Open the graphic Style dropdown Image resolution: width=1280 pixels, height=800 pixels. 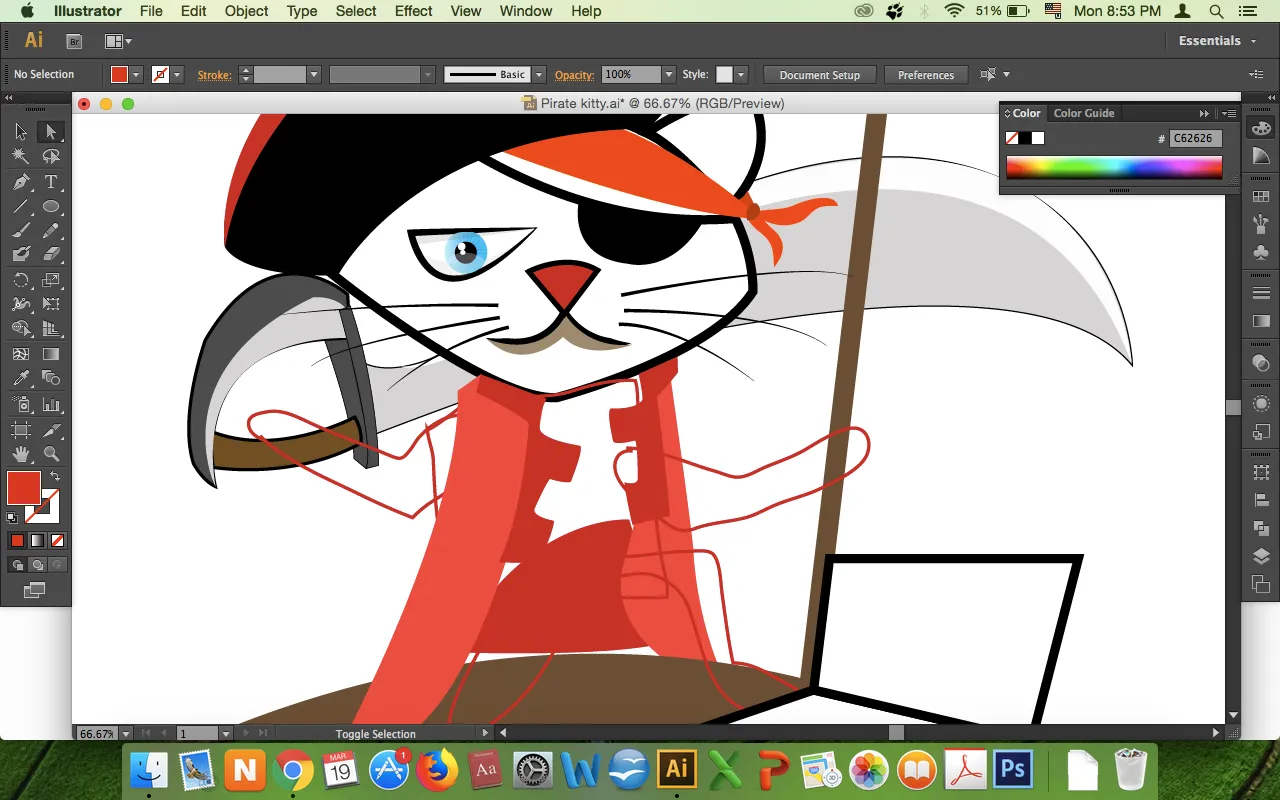click(741, 75)
